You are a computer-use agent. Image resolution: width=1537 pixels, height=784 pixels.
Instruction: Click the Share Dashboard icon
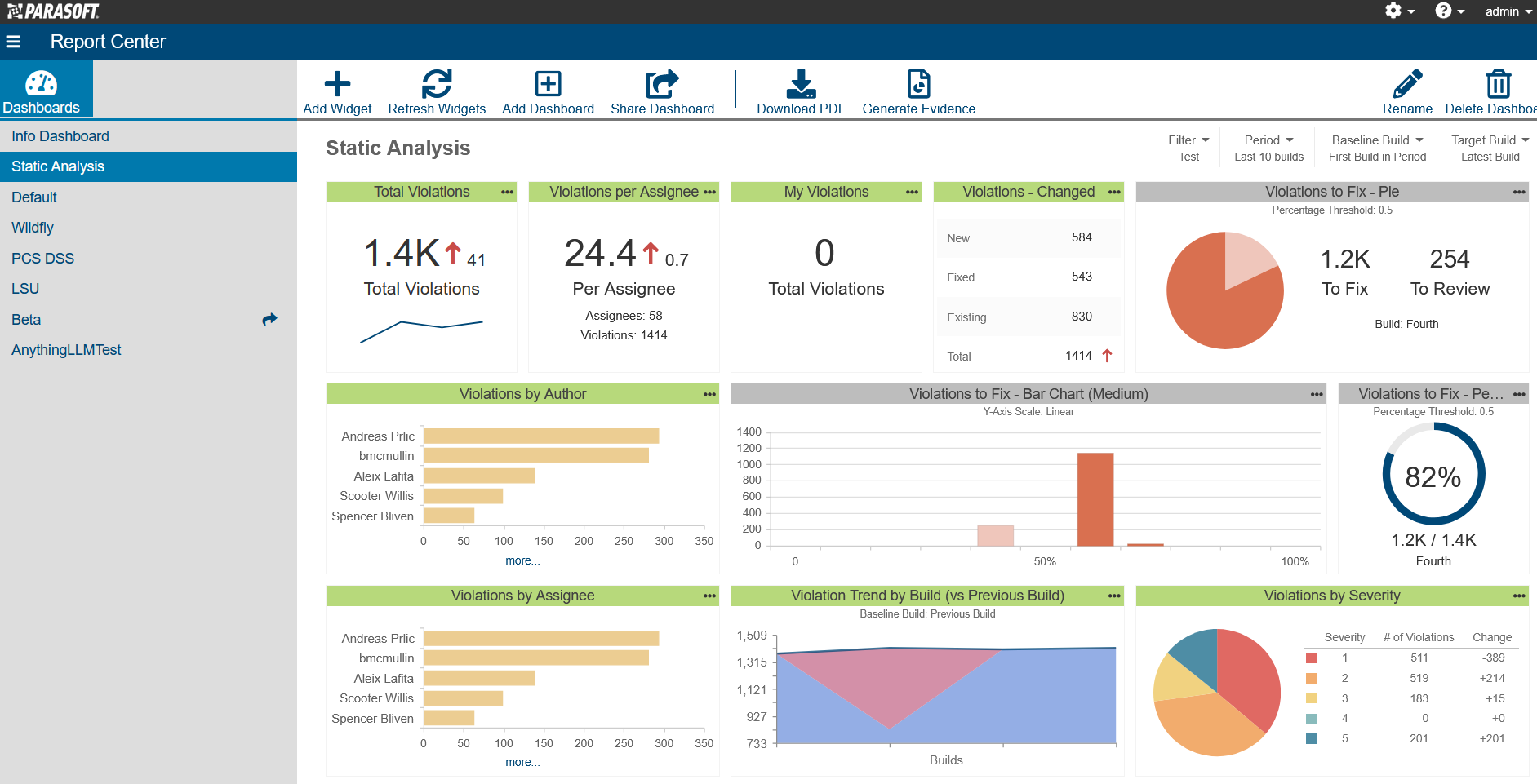click(661, 82)
